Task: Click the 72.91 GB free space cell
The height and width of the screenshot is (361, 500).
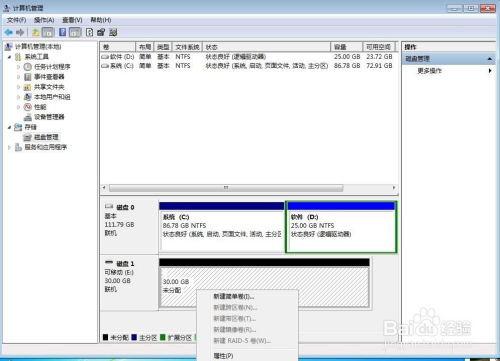Action: [x=379, y=66]
